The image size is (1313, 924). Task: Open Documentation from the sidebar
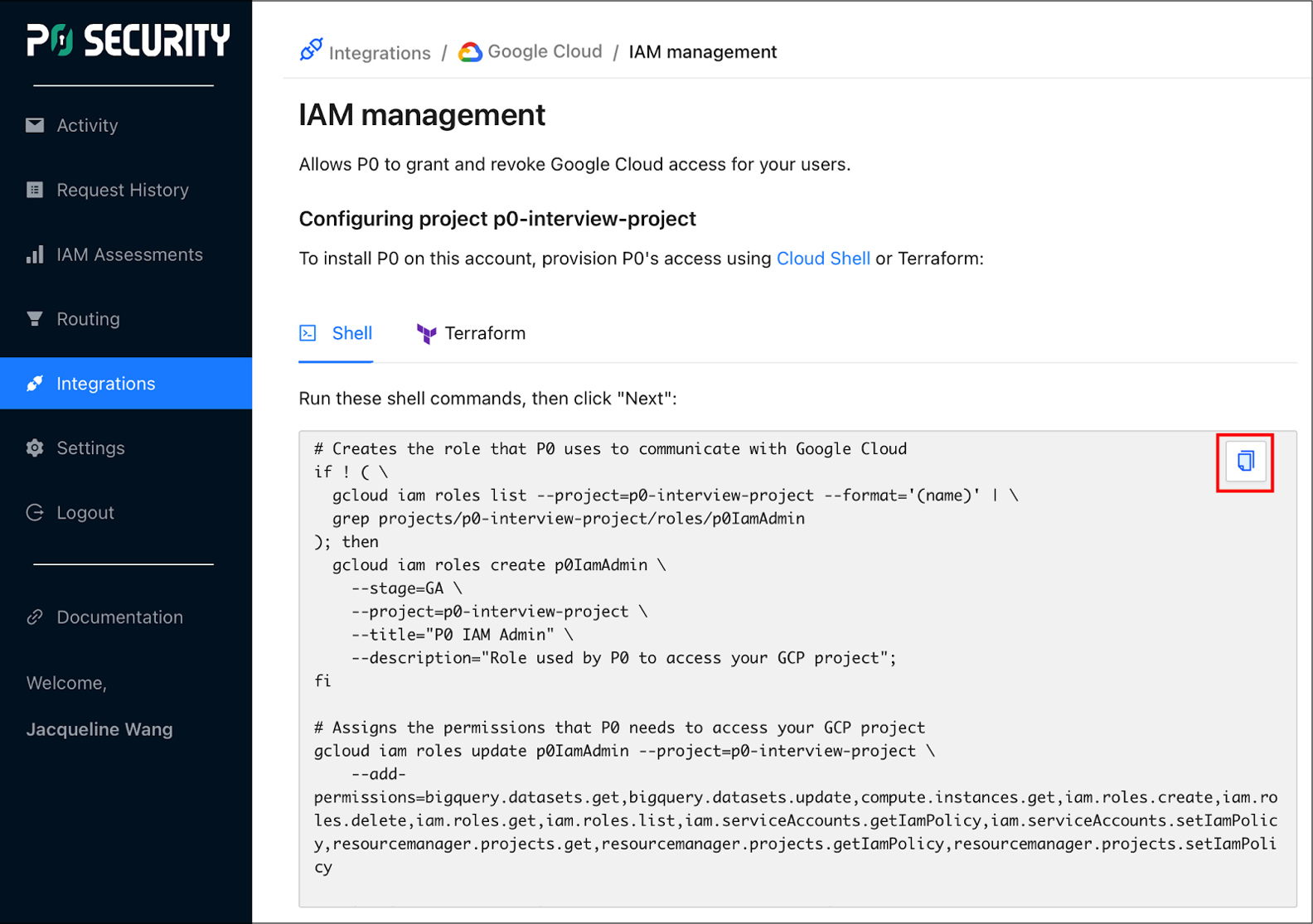coord(119,617)
